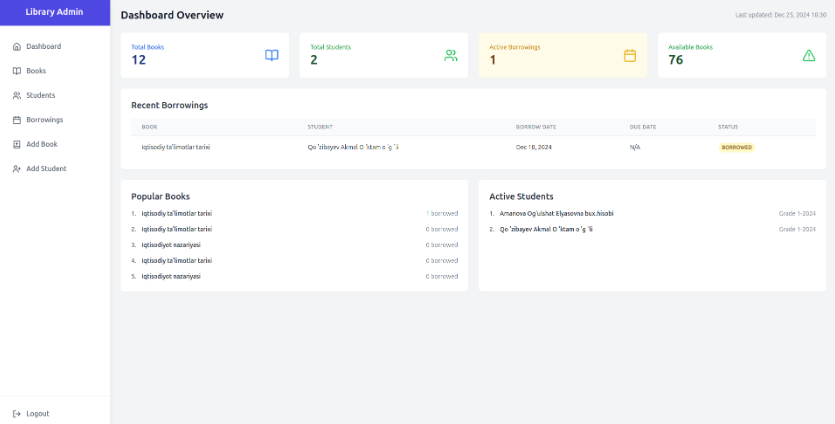Click the Add Student icon in sidebar
The height and width of the screenshot is (424, 835).
click(16, 169)
